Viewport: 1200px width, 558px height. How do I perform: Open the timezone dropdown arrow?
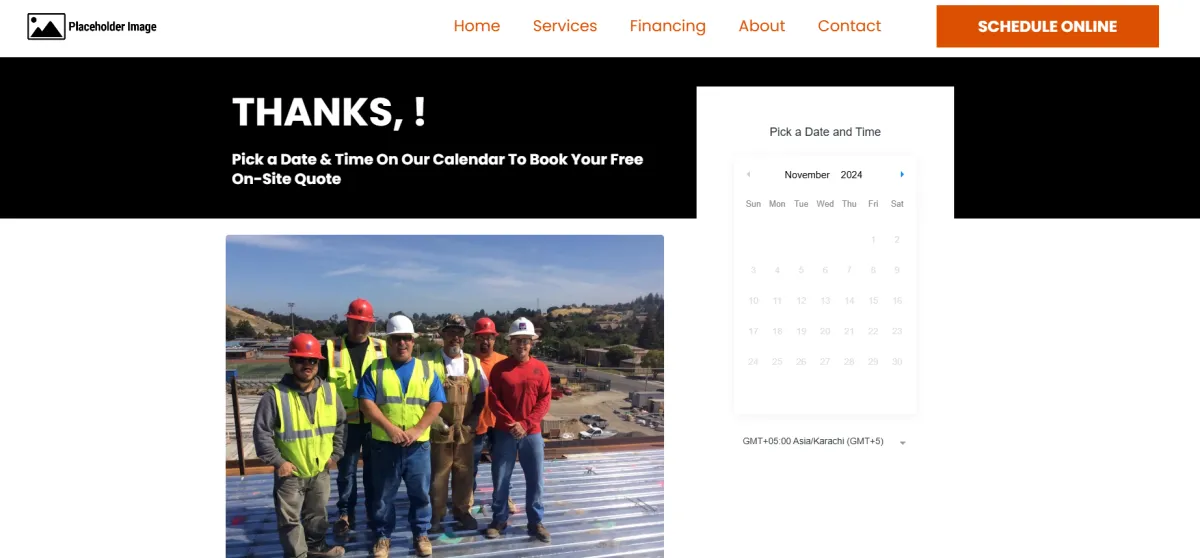903,442
